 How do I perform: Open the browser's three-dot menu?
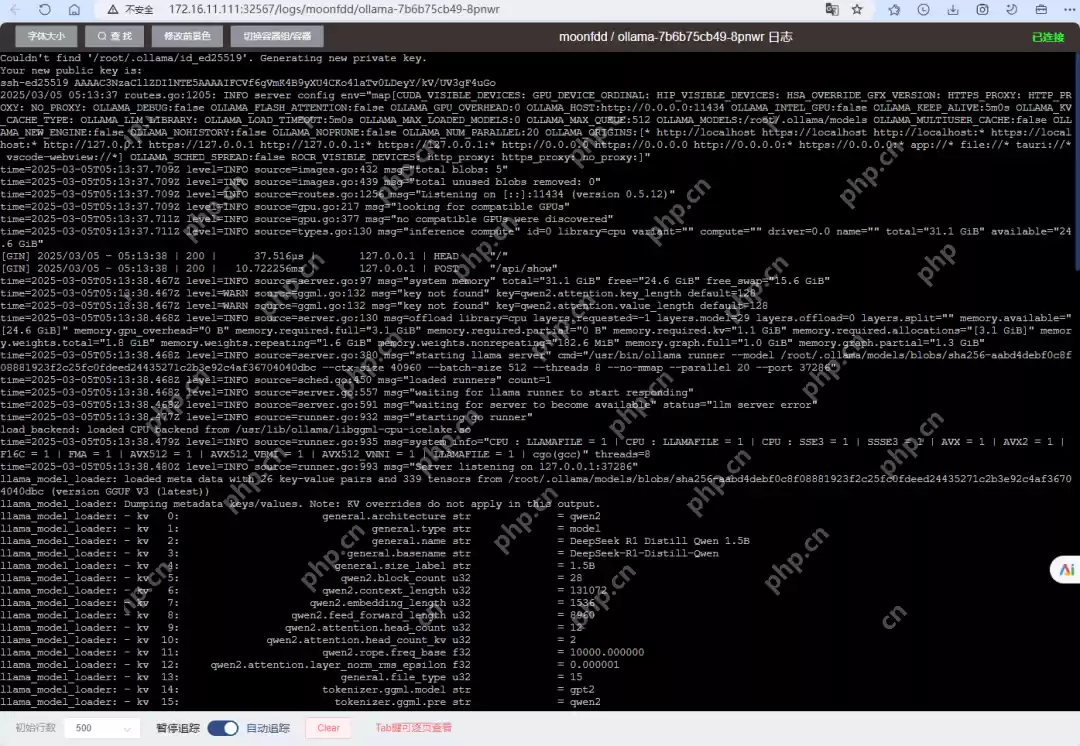(x=1068, y=10)
